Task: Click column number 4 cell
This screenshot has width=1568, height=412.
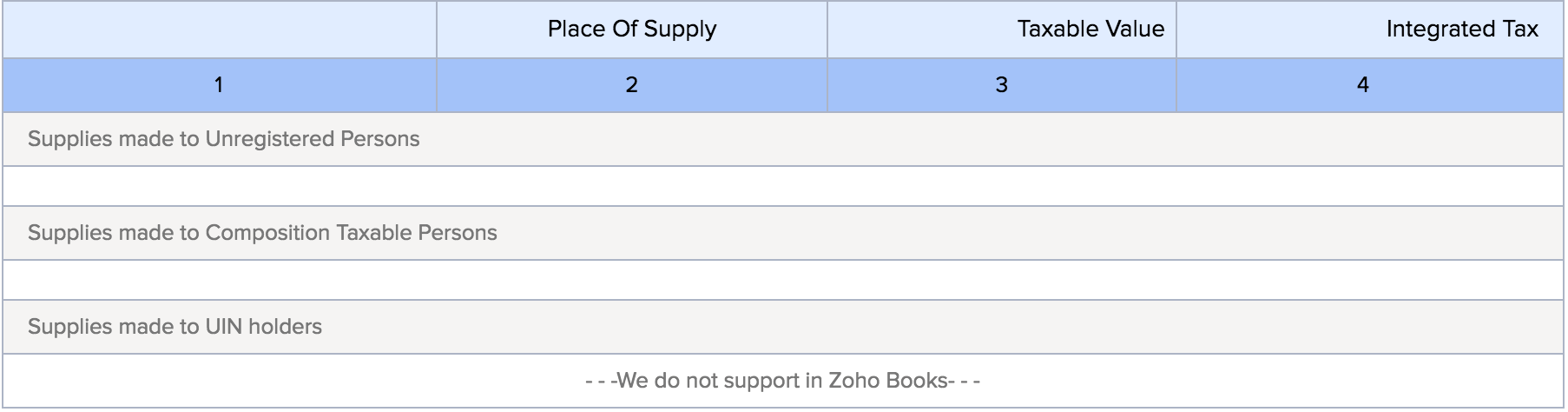Action: [1362, 84]
